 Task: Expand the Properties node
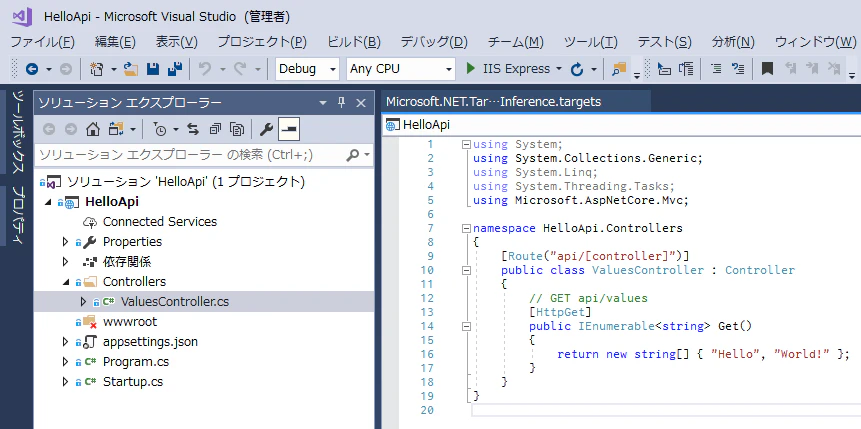[65, 242]
